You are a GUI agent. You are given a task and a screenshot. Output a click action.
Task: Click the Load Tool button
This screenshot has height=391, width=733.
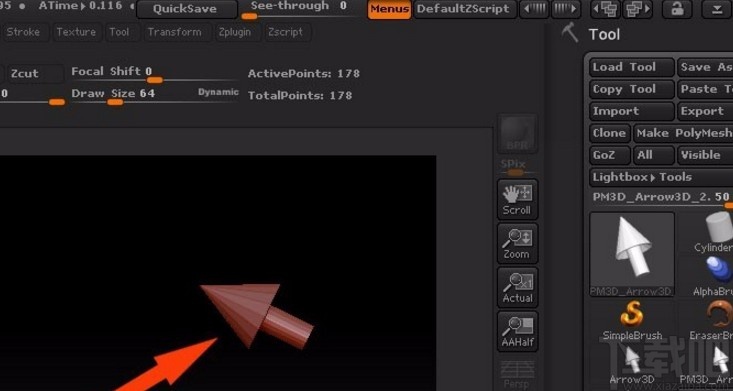[632, 67]
